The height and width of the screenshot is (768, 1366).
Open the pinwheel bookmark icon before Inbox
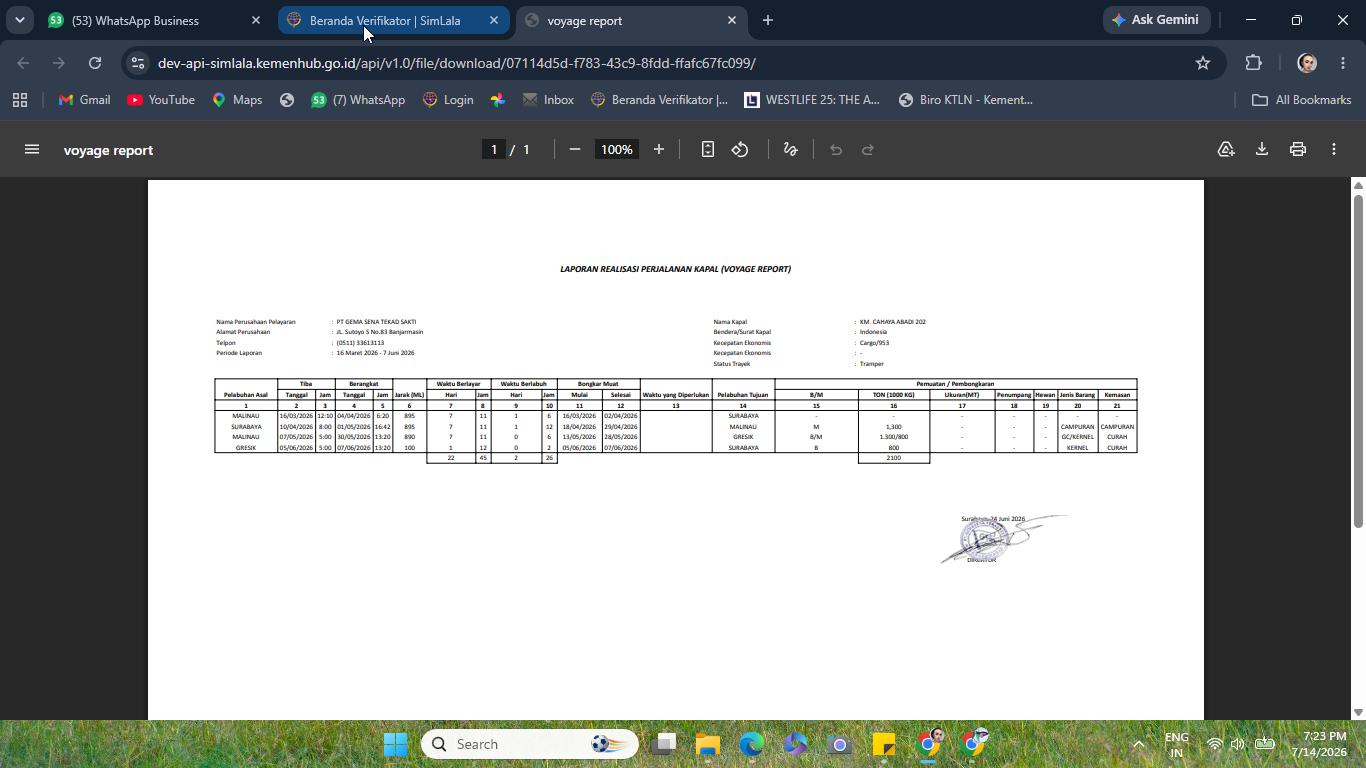coord(497,100)
